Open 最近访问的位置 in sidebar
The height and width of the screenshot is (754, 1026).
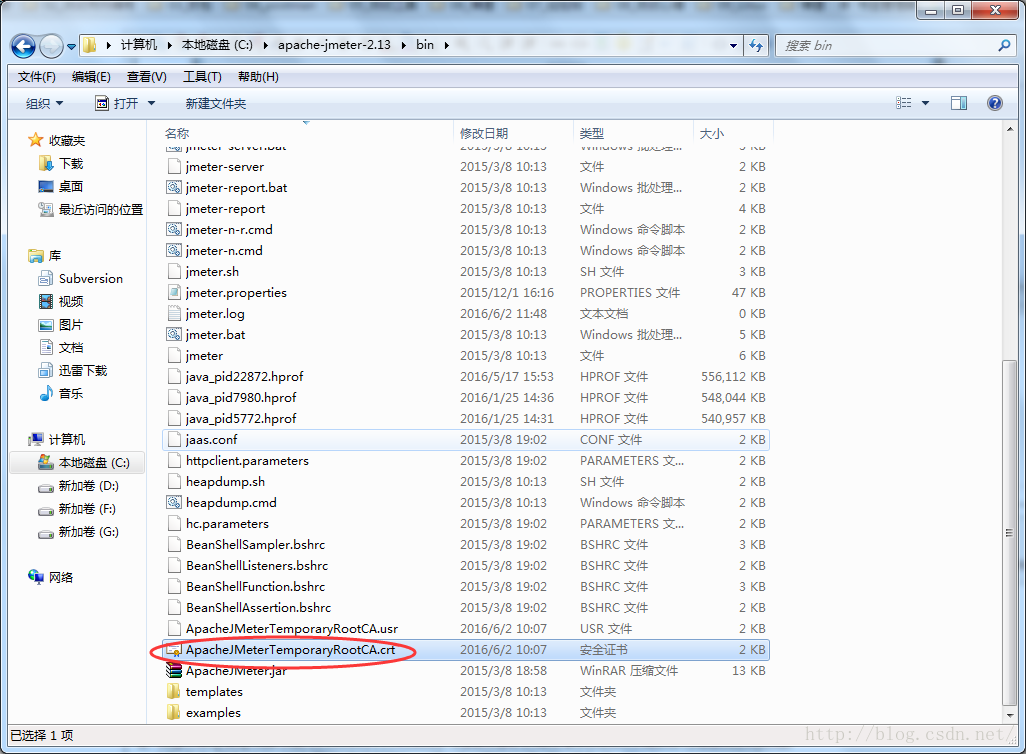click(x=101, y=209)
